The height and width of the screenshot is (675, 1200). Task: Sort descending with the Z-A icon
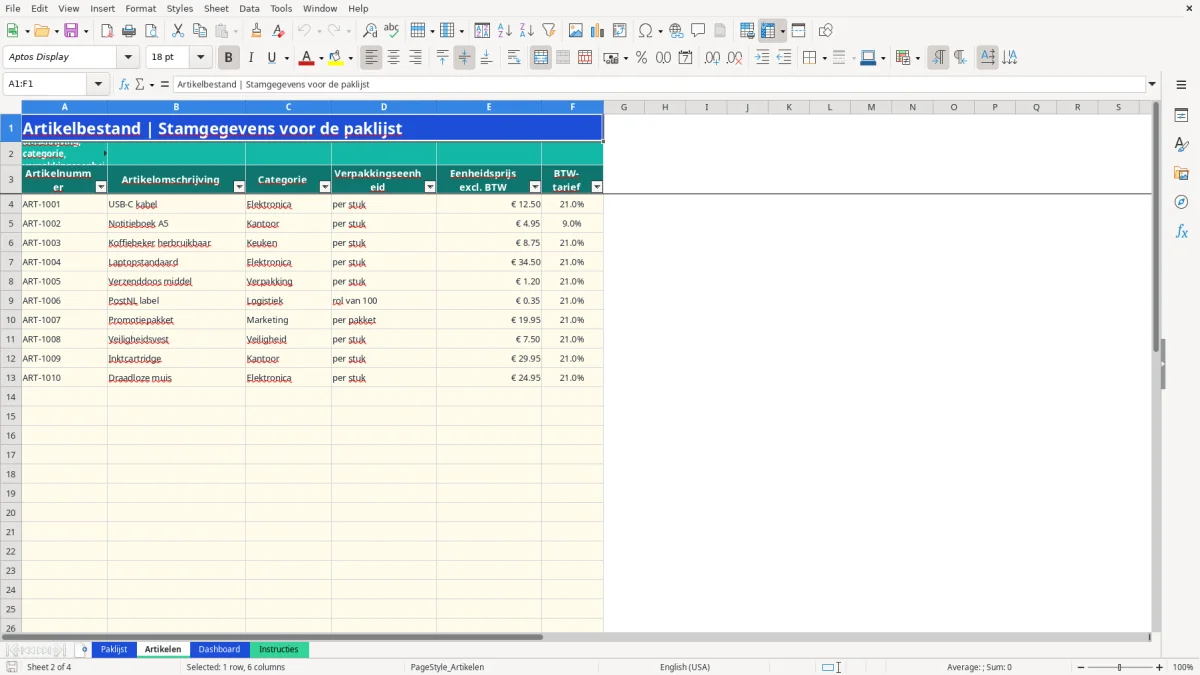pos(527,31)
